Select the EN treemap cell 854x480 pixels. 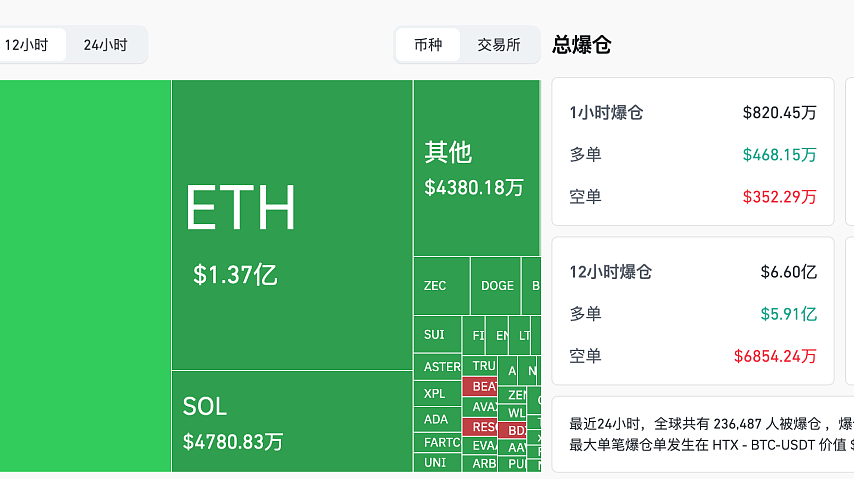point(497,336)
